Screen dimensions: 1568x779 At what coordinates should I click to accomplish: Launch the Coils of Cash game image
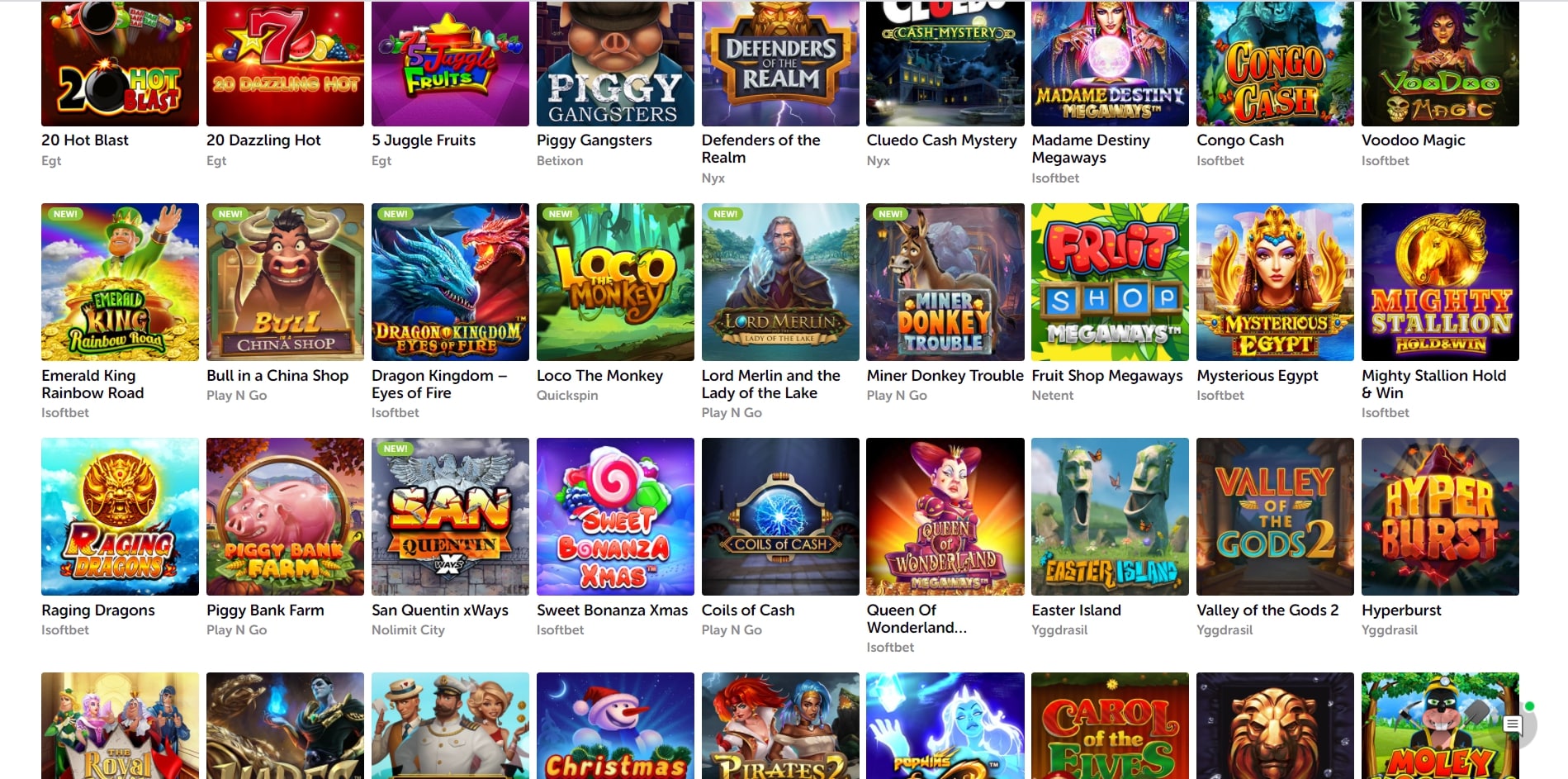click(780, 516)
